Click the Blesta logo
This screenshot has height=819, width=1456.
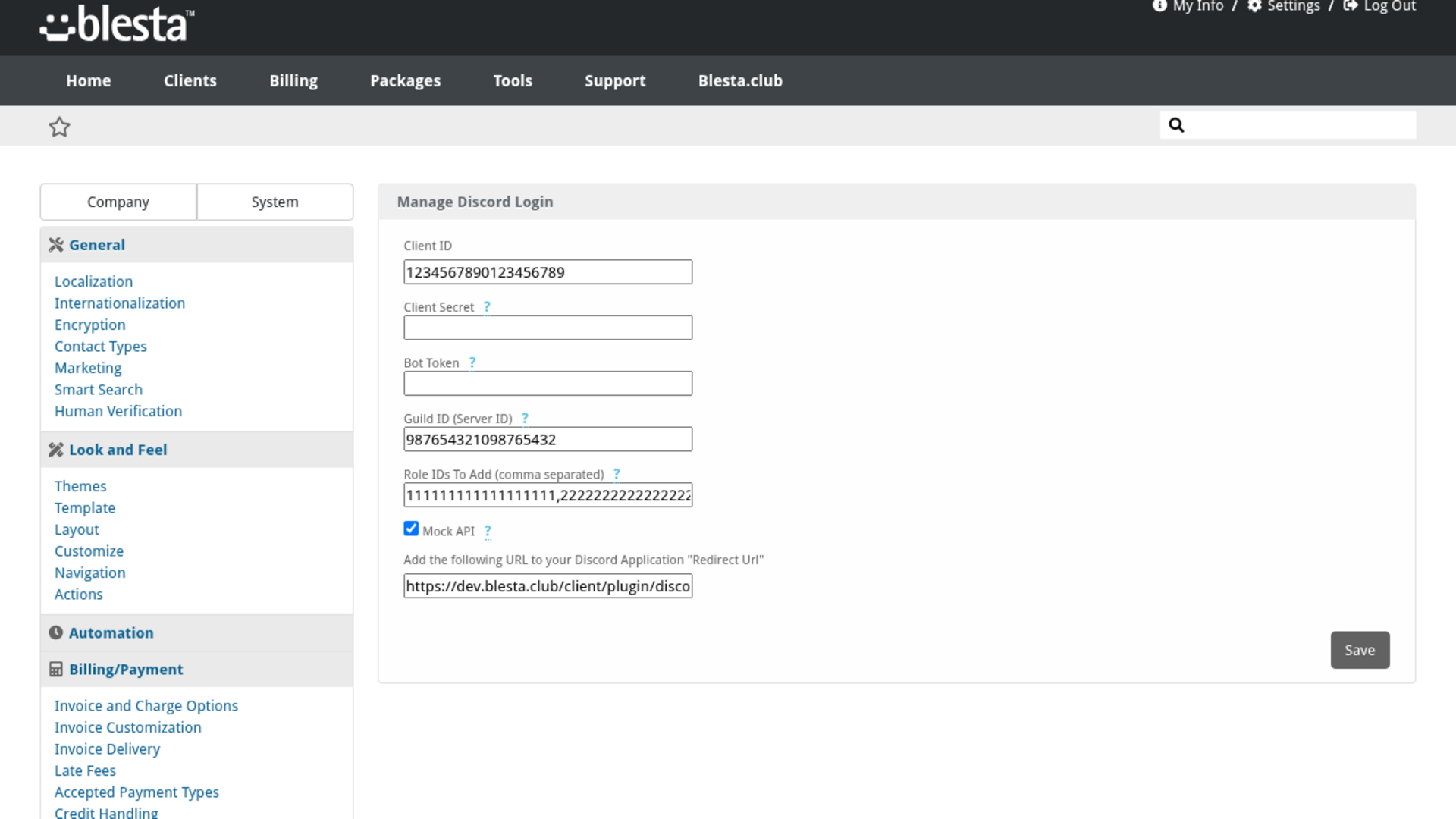118,24
